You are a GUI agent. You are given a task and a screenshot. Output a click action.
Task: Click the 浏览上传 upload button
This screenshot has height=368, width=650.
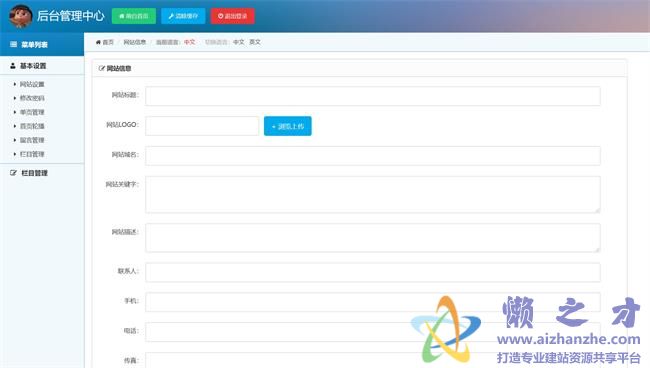click(x=288, y=126)
